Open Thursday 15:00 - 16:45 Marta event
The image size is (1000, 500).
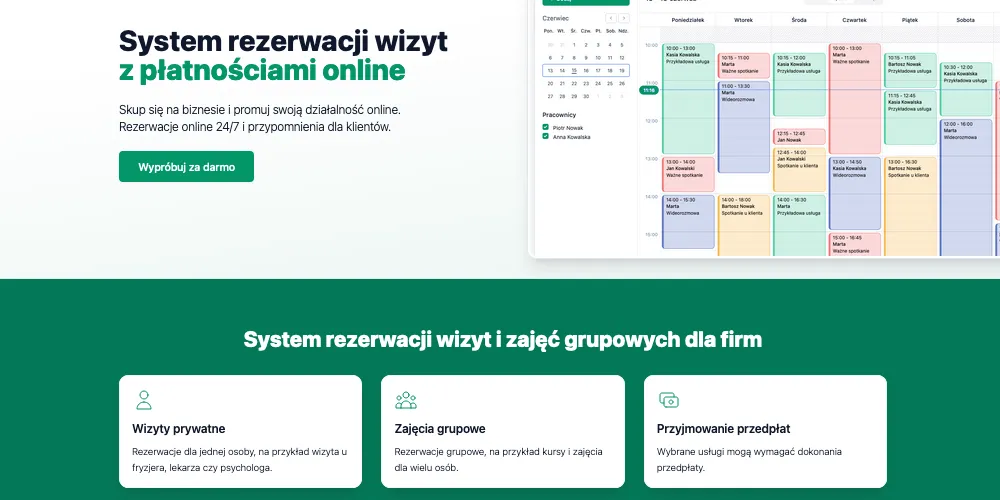pos(855,244)
